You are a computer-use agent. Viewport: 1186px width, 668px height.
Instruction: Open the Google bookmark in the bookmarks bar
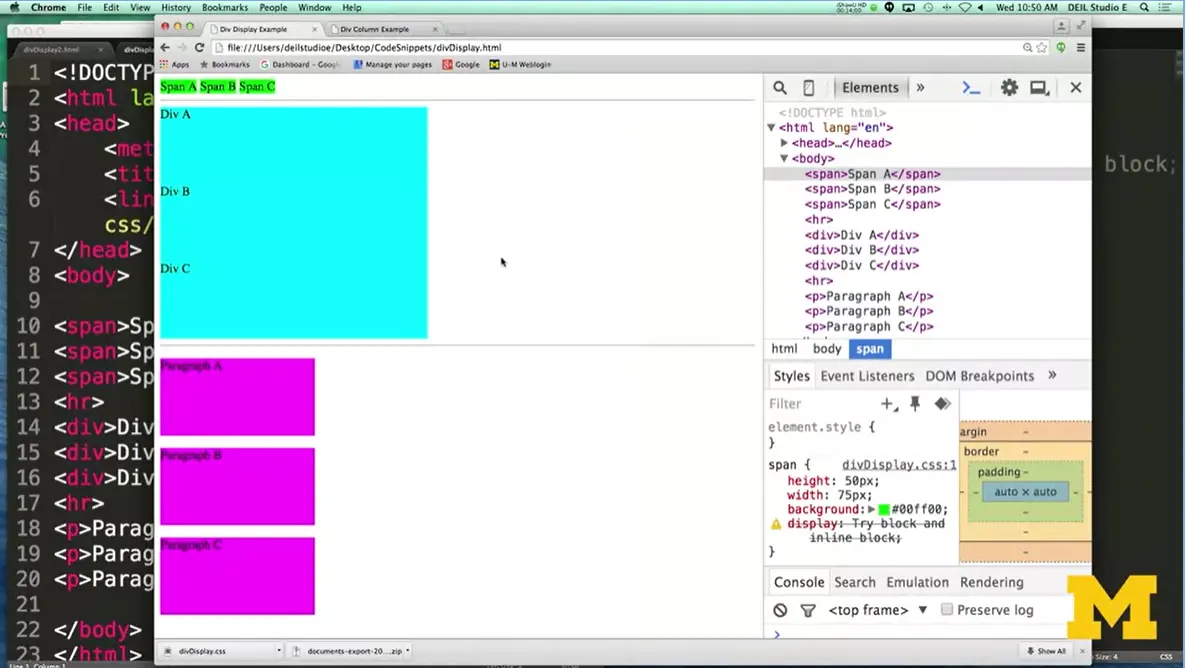[x=459, y=64]
